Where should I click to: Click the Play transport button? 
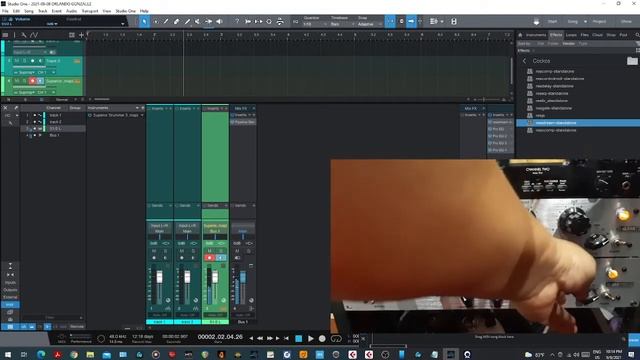pos(311,338)
